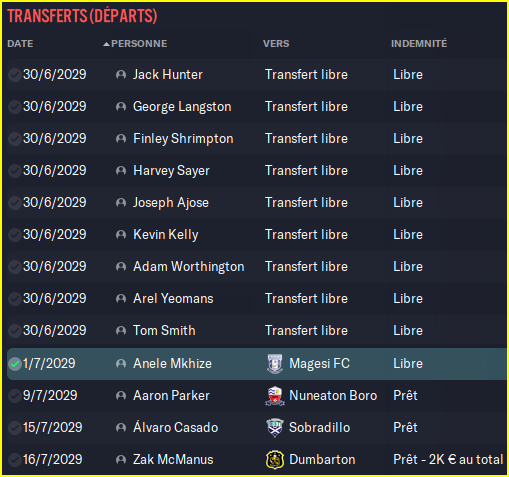The height and width of the screenshot is (477, 509).
Task: Sort transfers by Indemnité column
Action: pos(419,44)
